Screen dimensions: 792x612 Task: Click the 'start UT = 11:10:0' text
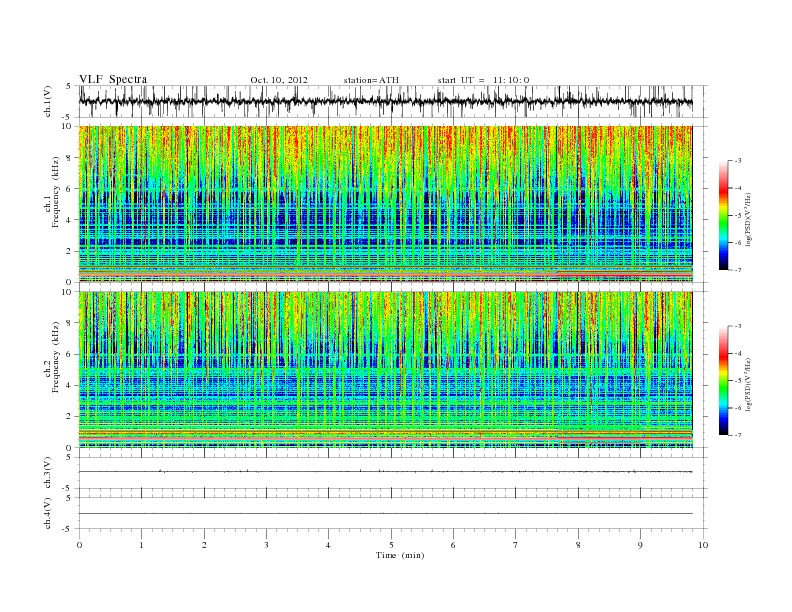[483, 80]
